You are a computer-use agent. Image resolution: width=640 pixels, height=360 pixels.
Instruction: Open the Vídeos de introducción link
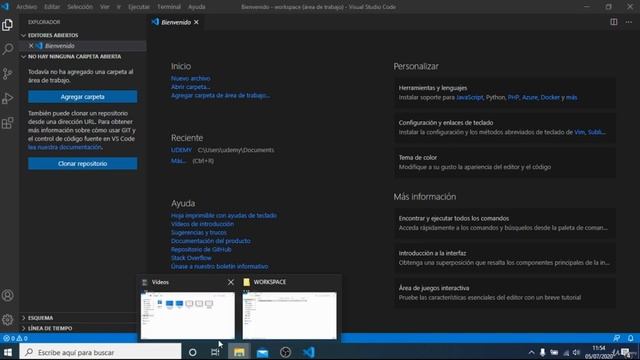coord(202,224)
